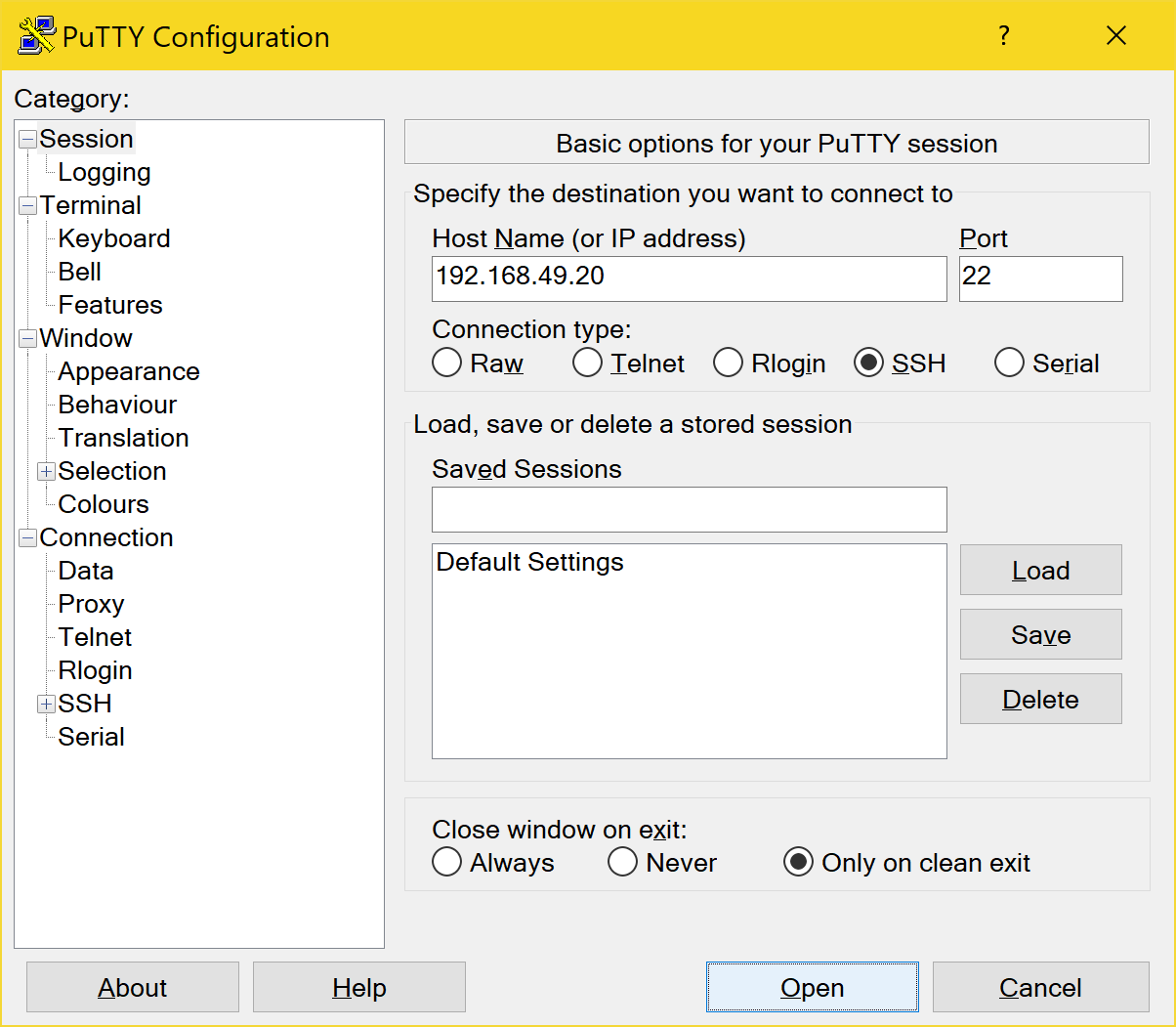The image size is (1176, 1027).
Task: Collapse the Session category
Action: [27, 139]
